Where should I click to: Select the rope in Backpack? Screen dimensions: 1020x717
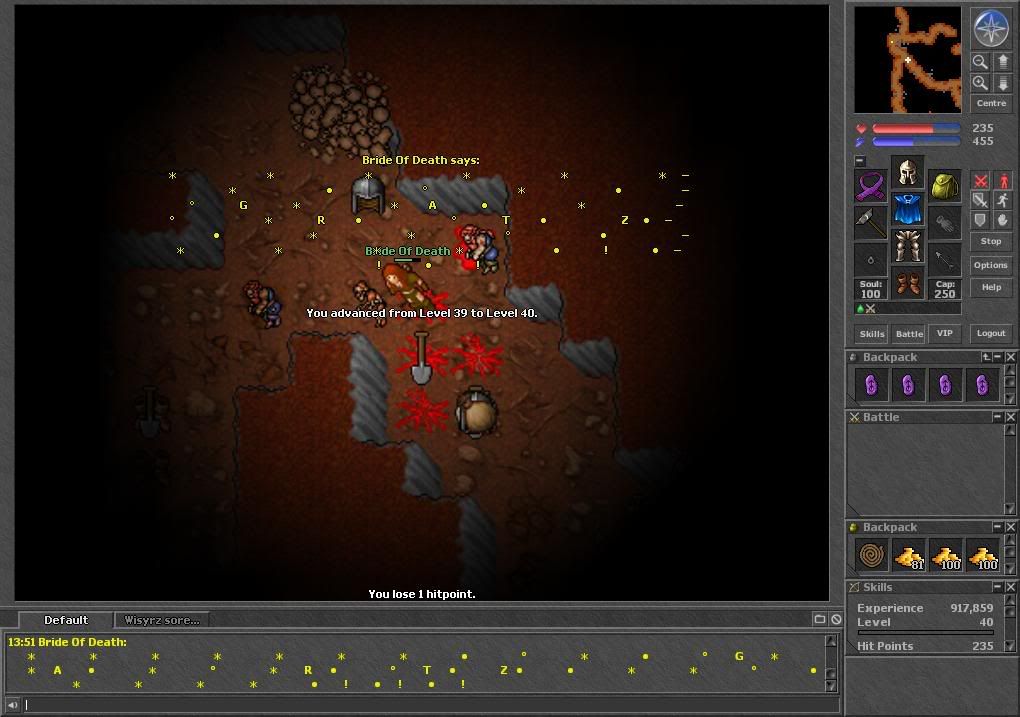point(871,555)
